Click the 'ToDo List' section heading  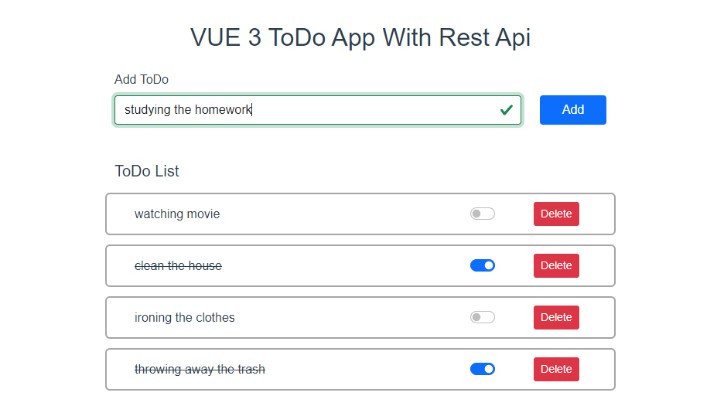pos(147,171)
